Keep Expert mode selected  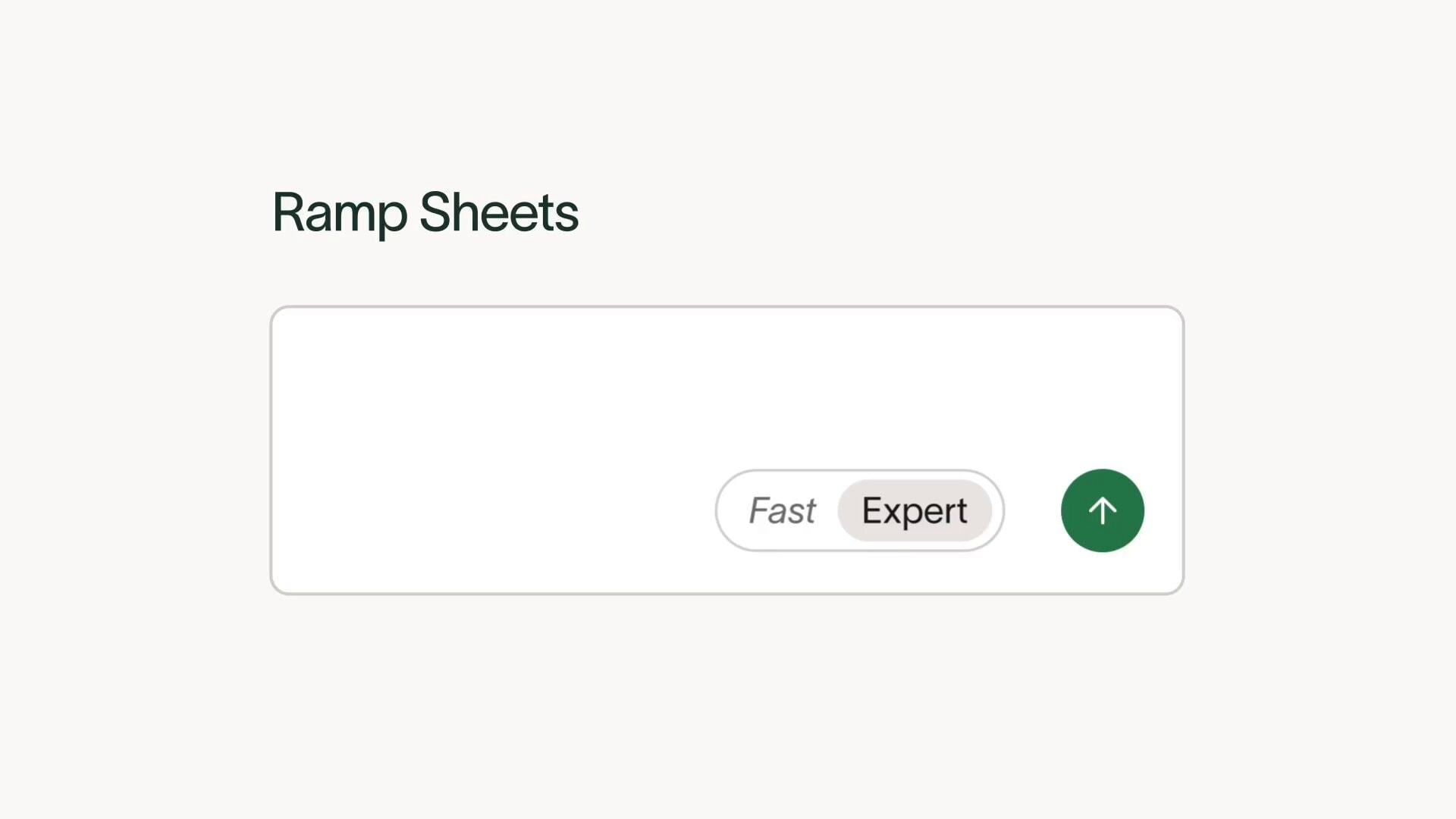[915, 510]
